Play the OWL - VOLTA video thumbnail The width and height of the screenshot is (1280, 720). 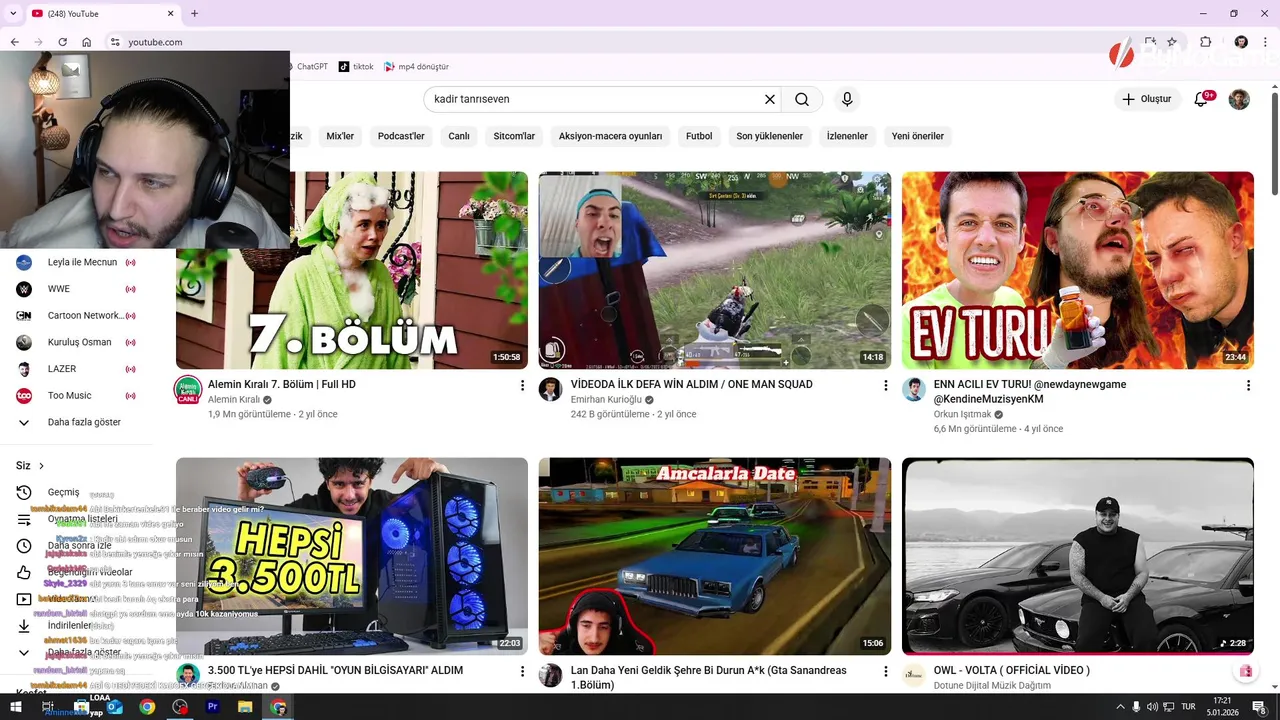(1078, 556)
